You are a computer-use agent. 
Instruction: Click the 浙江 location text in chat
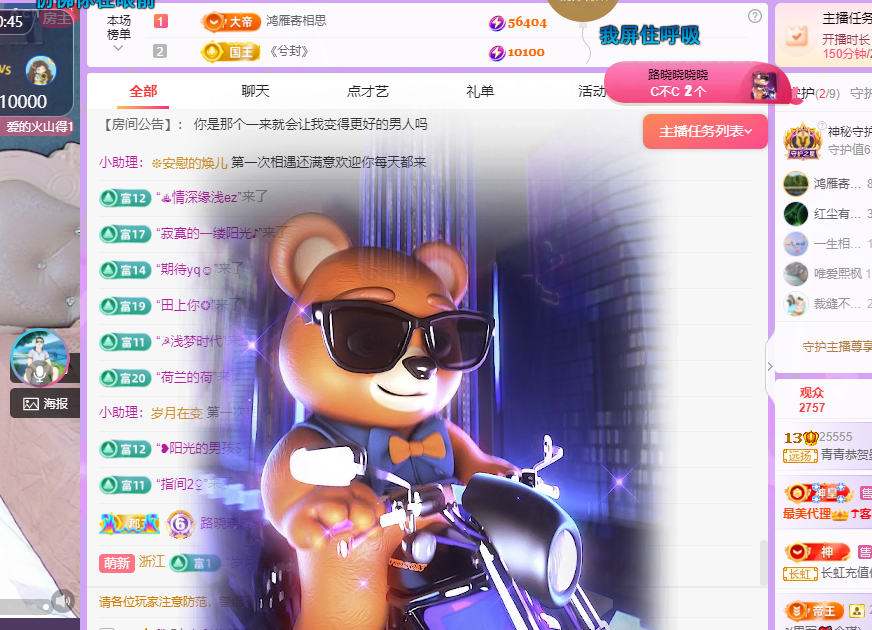click(x=151, y=561)
